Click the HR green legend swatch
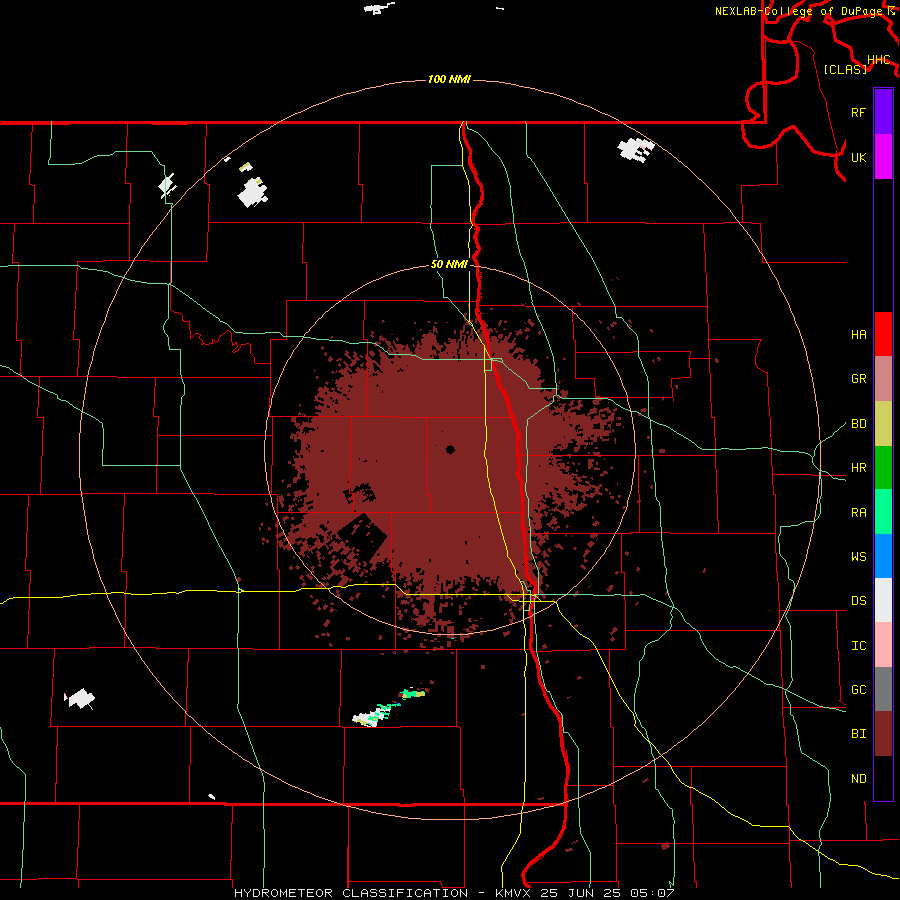 click(883, 468)
